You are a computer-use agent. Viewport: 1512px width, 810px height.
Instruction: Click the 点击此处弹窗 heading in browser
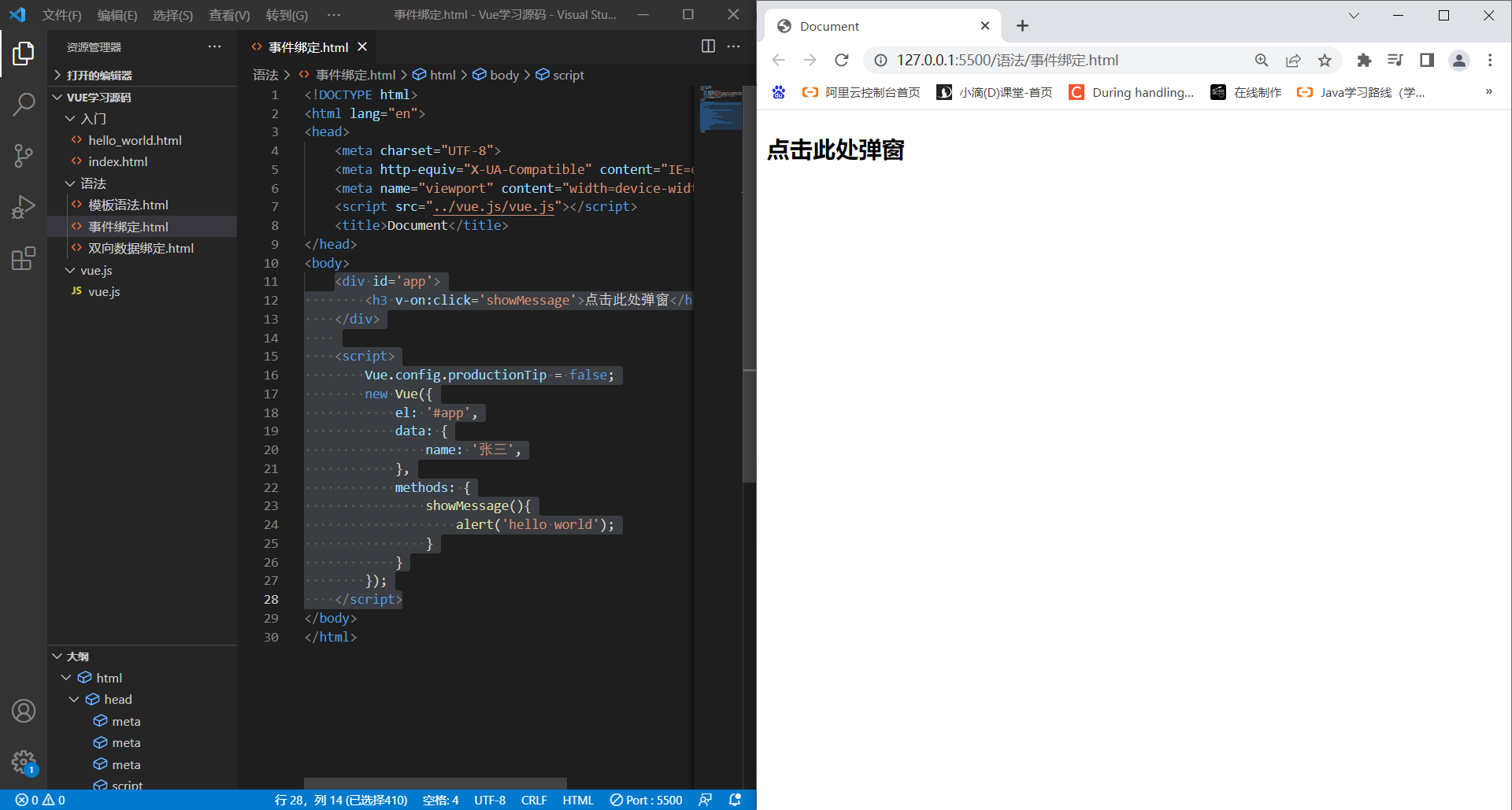pyautogui.click(x=836, y=150)
